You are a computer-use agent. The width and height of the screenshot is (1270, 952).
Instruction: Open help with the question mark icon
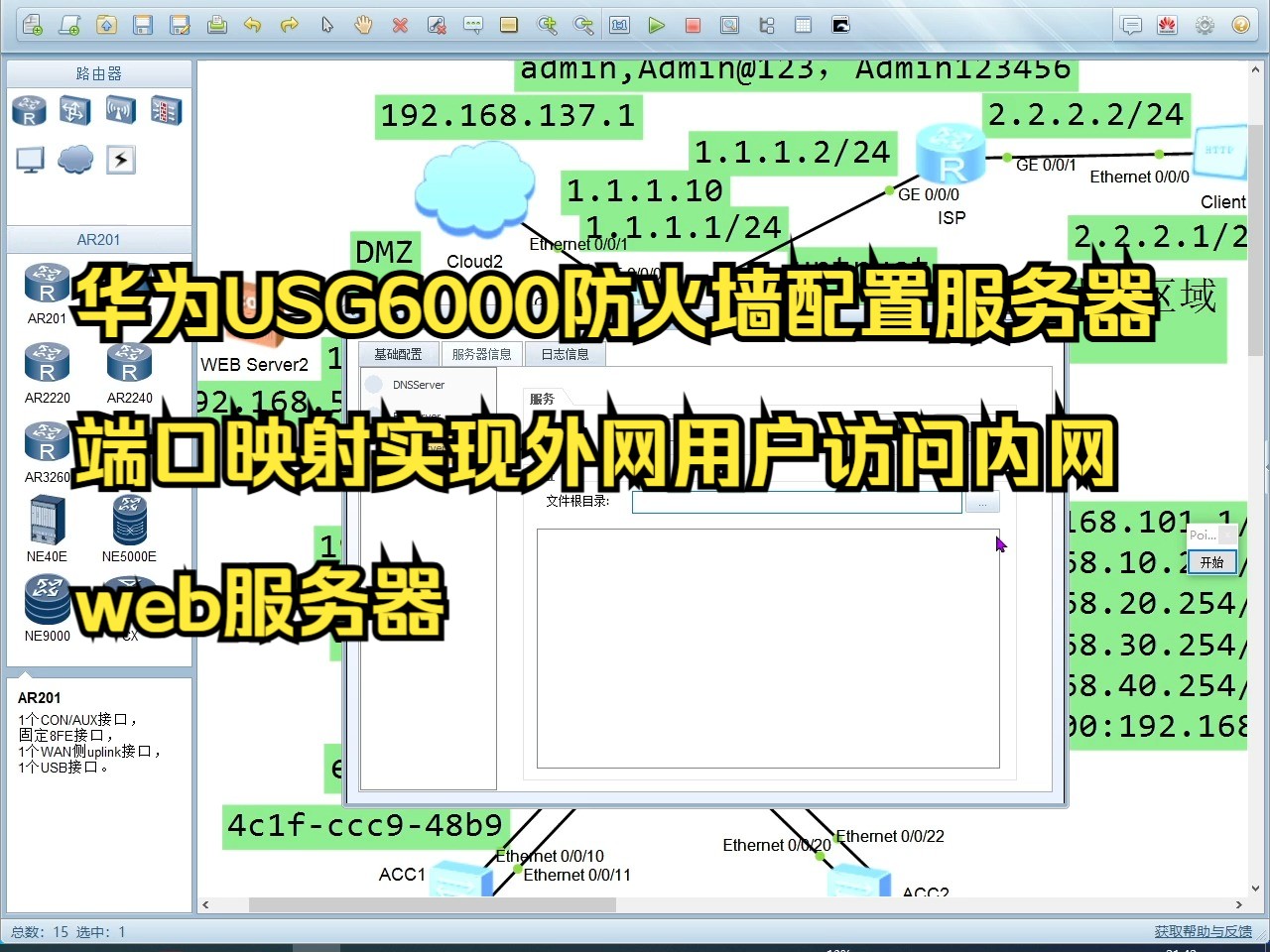click(1240, 25)
